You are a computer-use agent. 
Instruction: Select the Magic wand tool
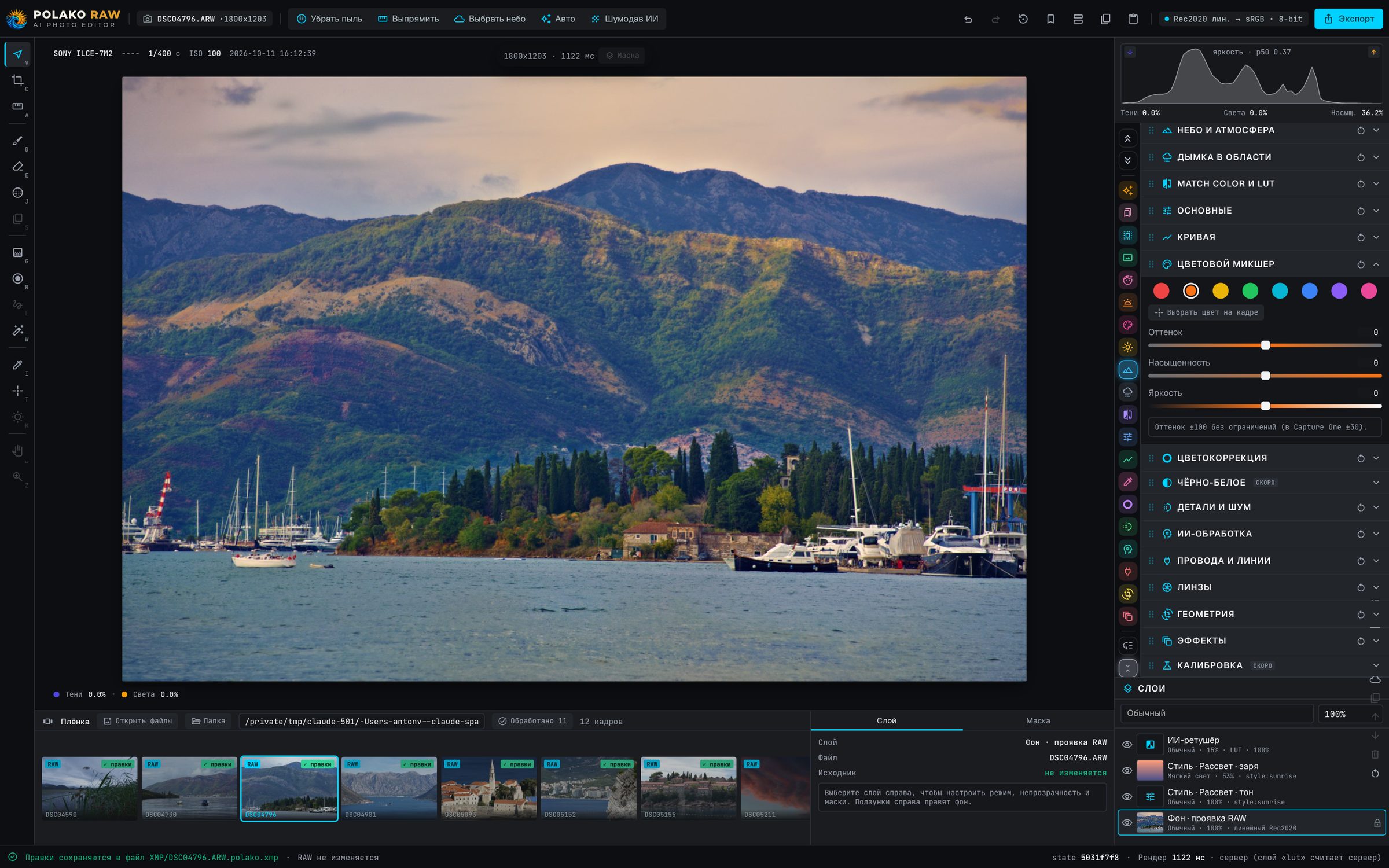pyautogui.click(x=17, y=330)
